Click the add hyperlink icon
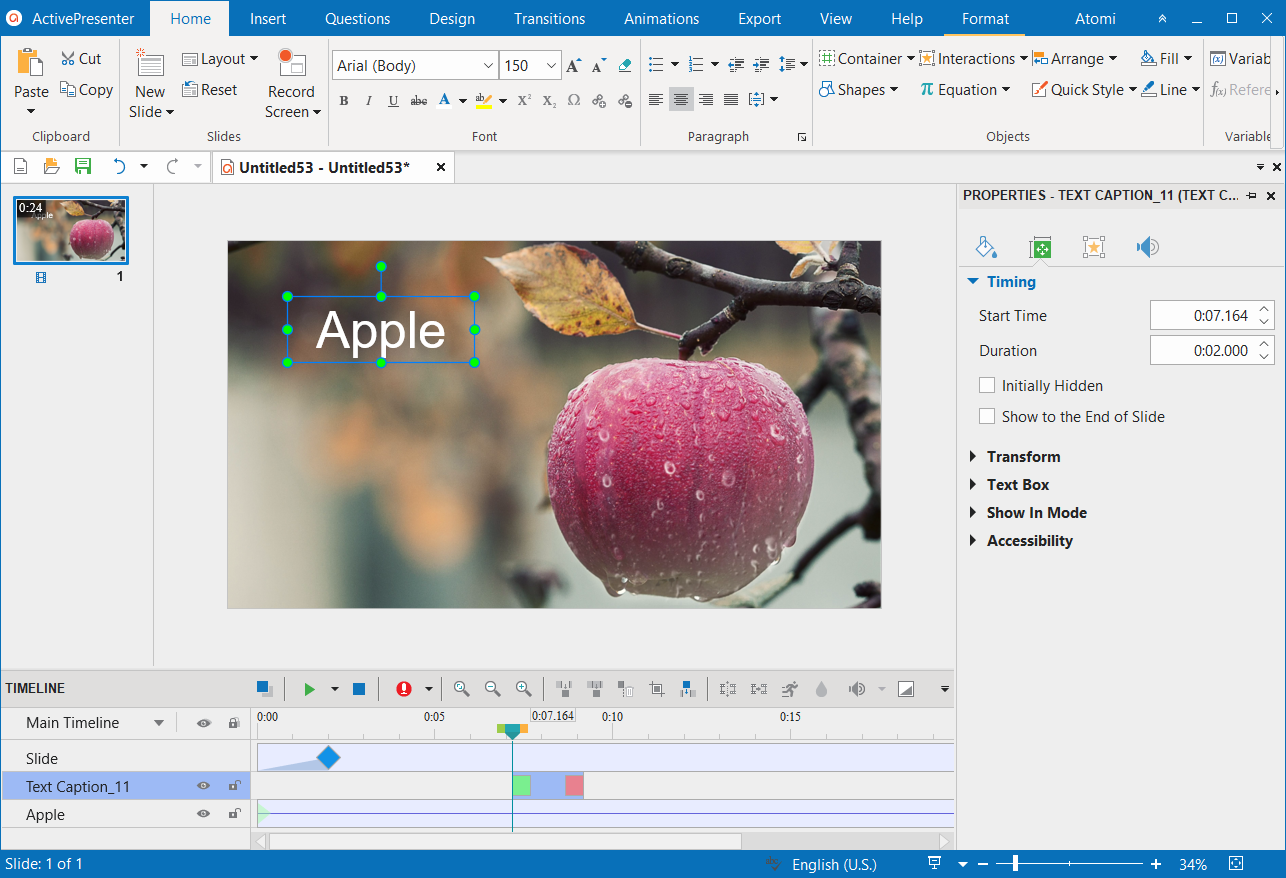 pyautogui.click(x=599, y=100)
